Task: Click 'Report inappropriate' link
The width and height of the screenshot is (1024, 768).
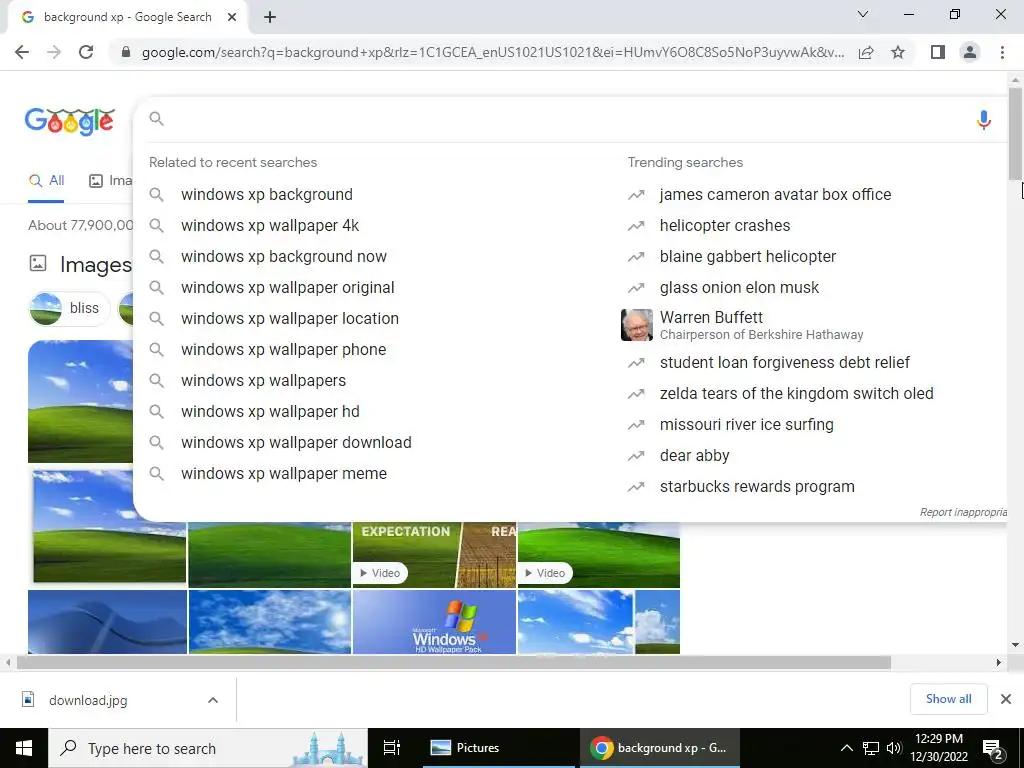Action: pyautogui.click(x=963, y=512)
